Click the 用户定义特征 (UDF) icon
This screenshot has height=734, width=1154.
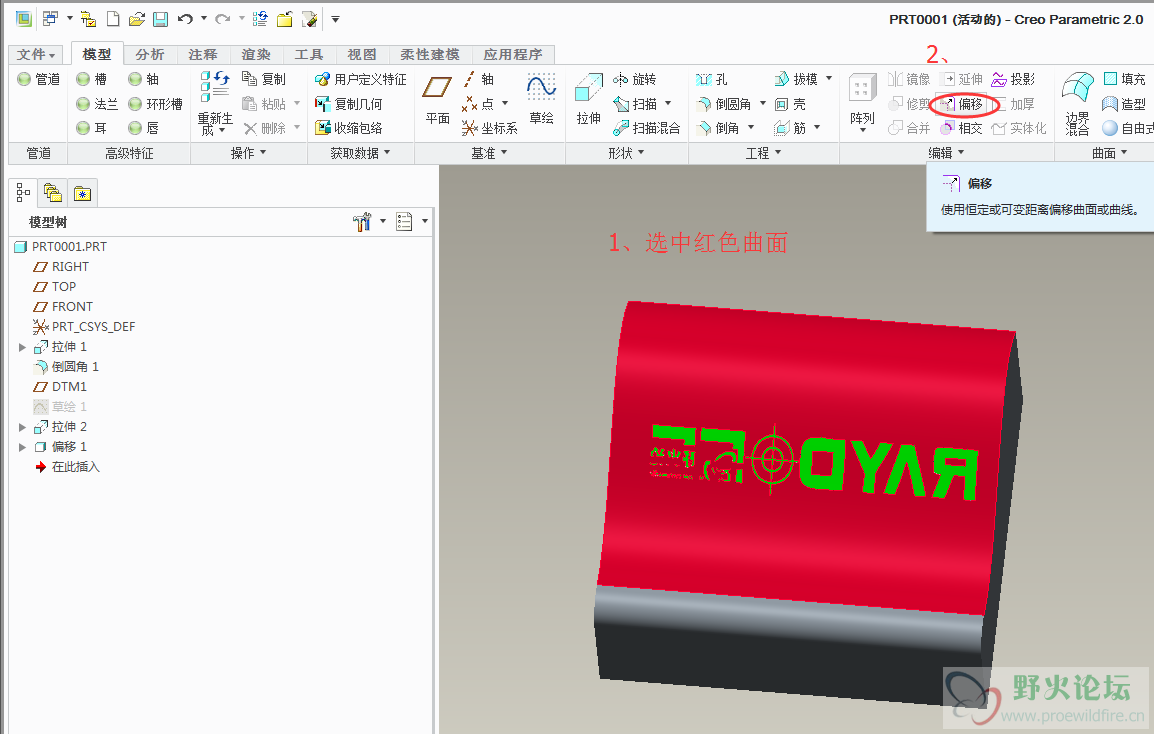point(361,79)
